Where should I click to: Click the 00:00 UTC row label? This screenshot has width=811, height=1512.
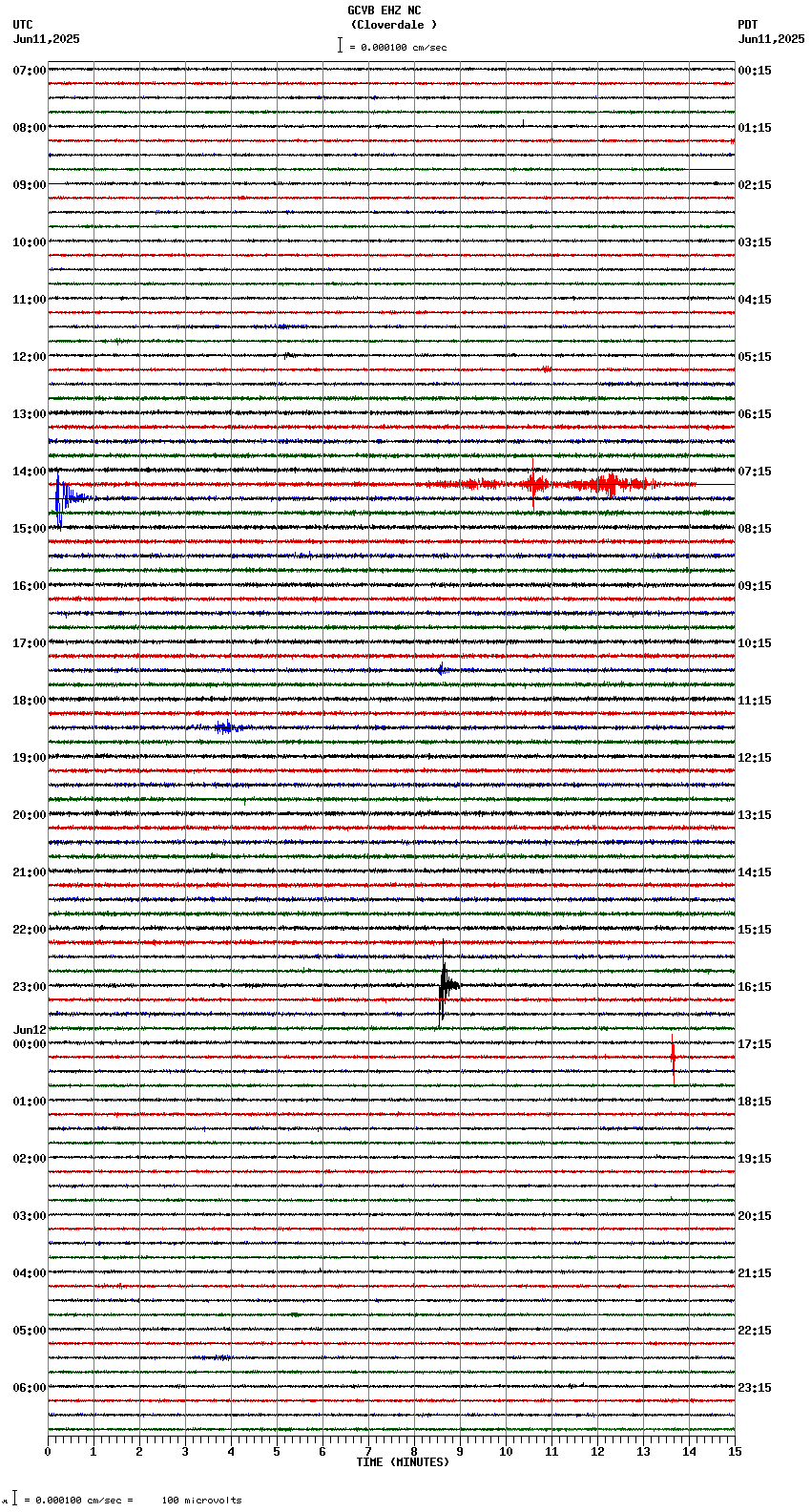pyautogui.click(x=30, y=1044)
